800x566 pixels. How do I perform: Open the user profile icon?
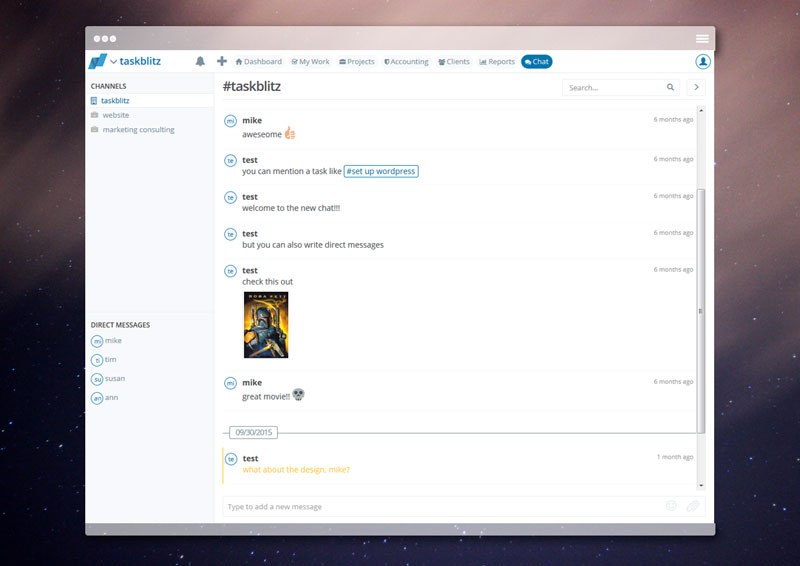click(703, 62)
